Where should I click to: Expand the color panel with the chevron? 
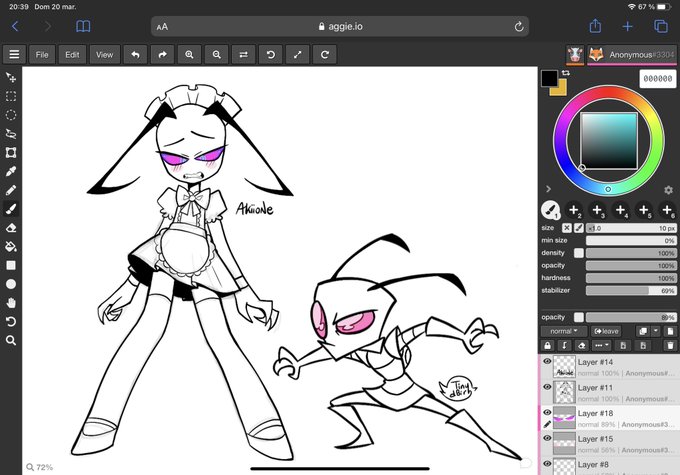tap(548, 189)
